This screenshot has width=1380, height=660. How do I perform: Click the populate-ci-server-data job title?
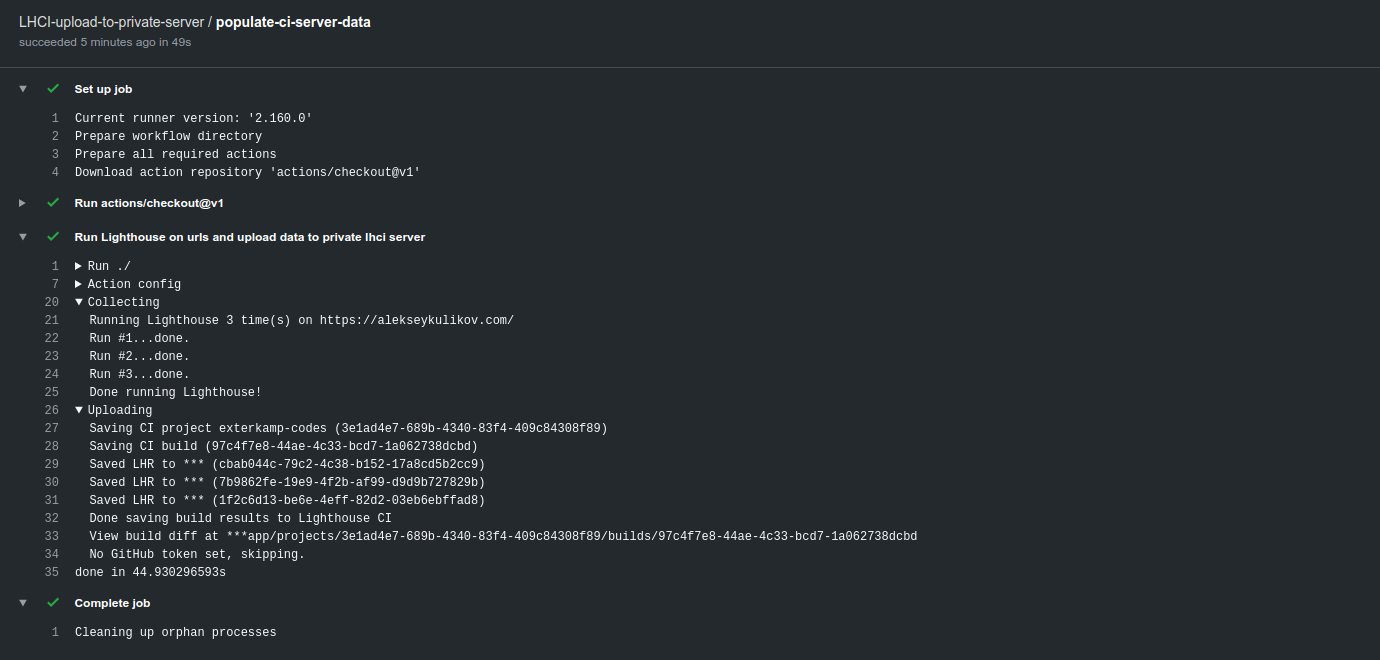pos(293,22)
